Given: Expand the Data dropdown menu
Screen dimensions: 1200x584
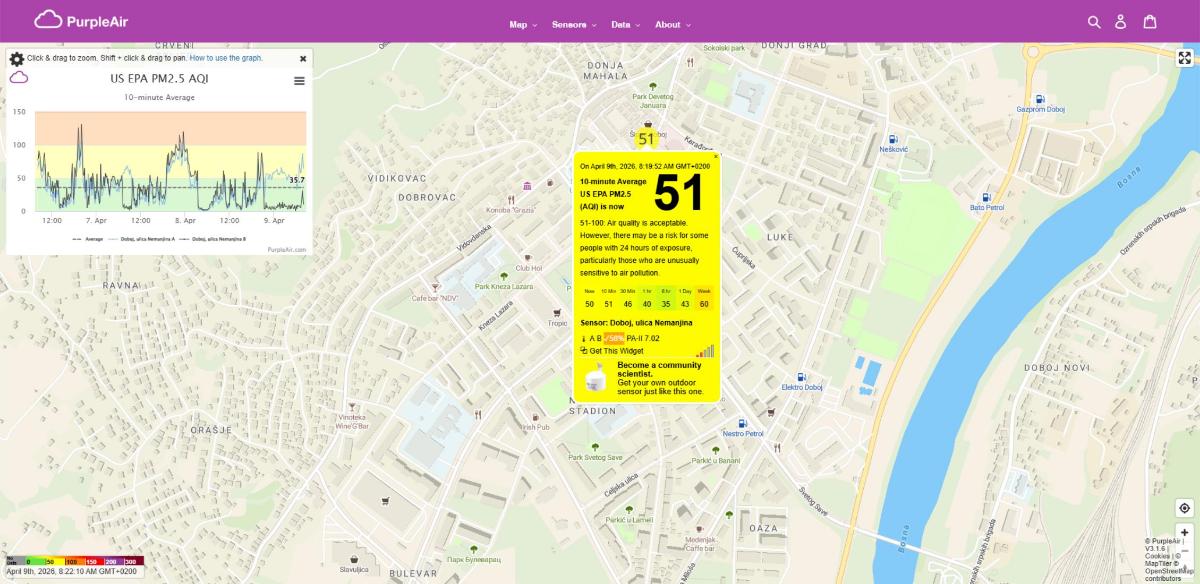Looking at the screenshot, I should (x=625, y=24).
